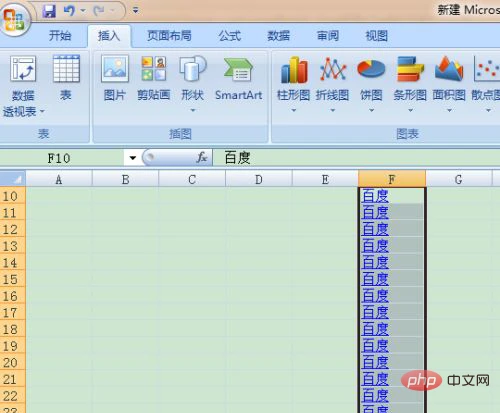The image size is (500, 413).
Task: Open the clip art (剪贴画) pane
Action: pos(154,78)
